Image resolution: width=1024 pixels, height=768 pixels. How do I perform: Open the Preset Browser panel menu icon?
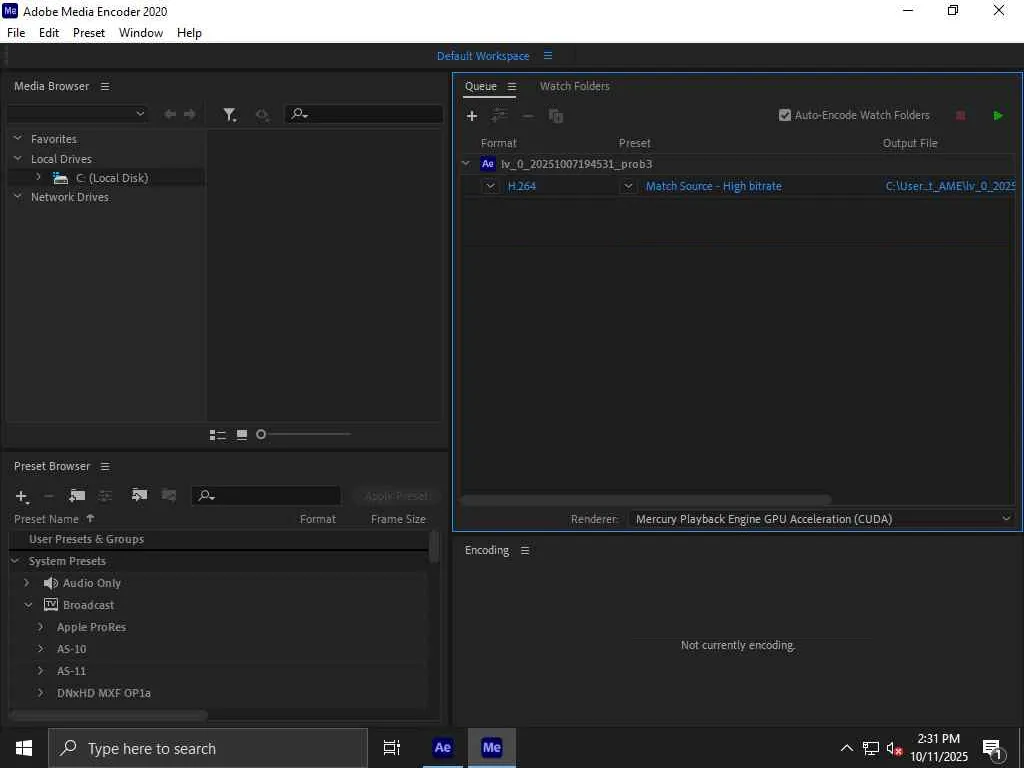pyautogui.click(x=105, y=466)
